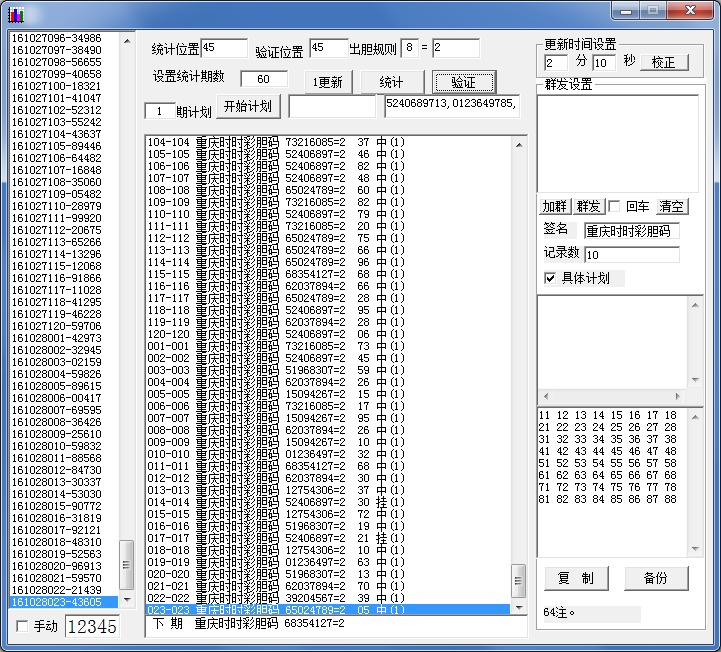Viewport: 721px width, 652px height.
Task: Click the 统计 button
Action: click(391, 82)
